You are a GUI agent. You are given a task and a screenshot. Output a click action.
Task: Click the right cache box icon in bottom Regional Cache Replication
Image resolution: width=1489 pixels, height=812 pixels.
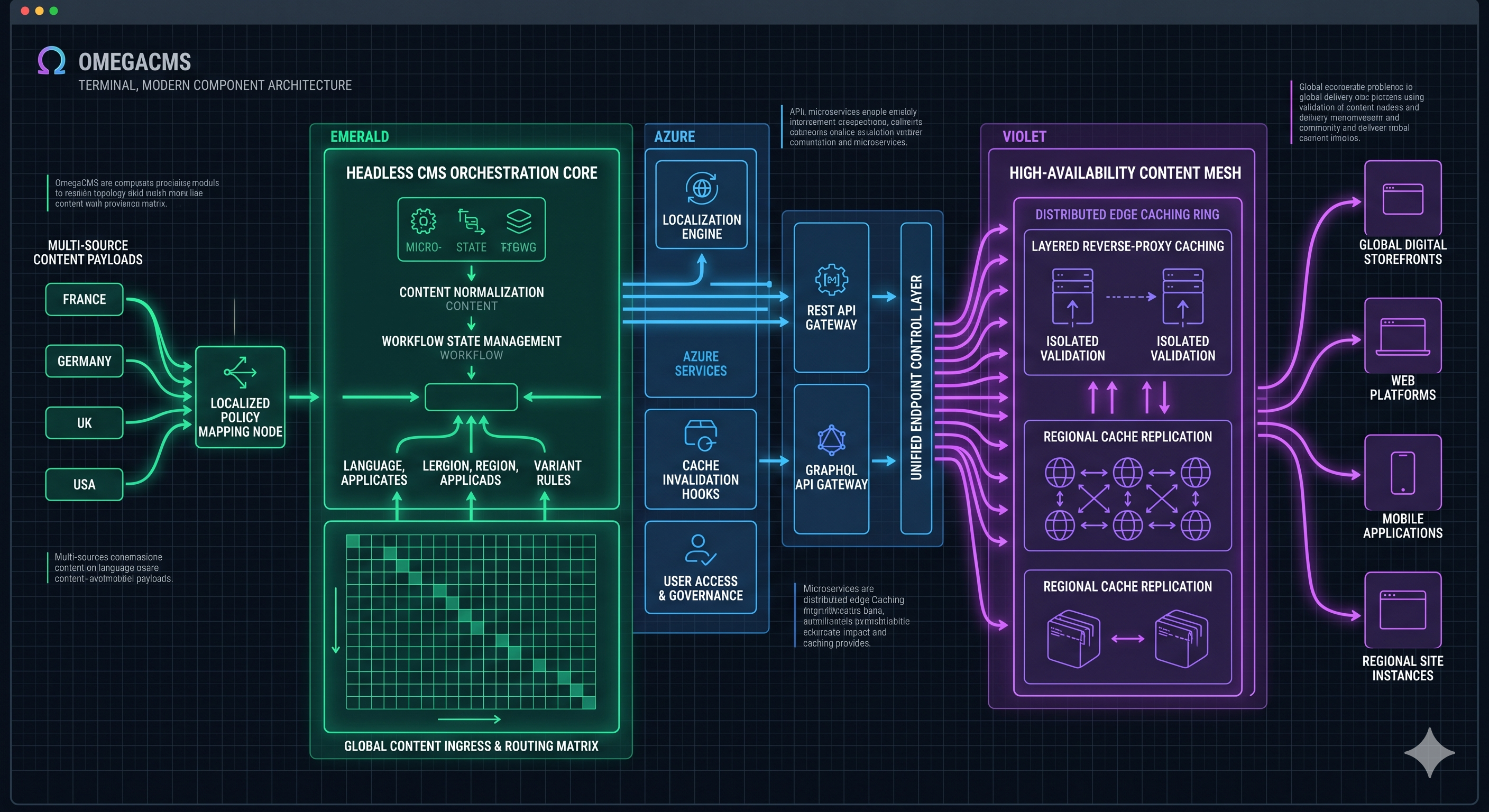coord(1181,639)
